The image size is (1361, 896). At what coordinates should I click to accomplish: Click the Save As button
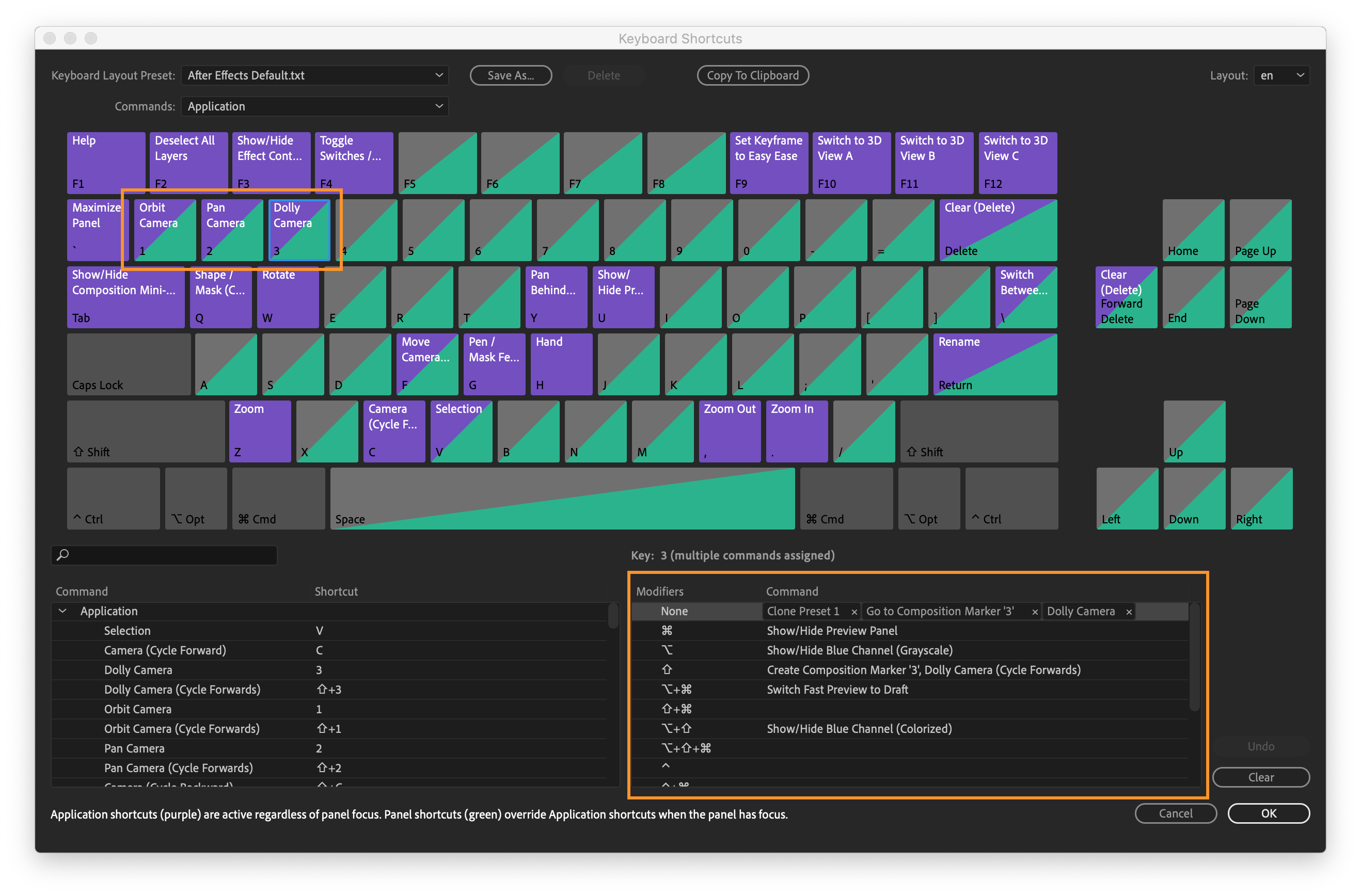(x=510, y=75)
